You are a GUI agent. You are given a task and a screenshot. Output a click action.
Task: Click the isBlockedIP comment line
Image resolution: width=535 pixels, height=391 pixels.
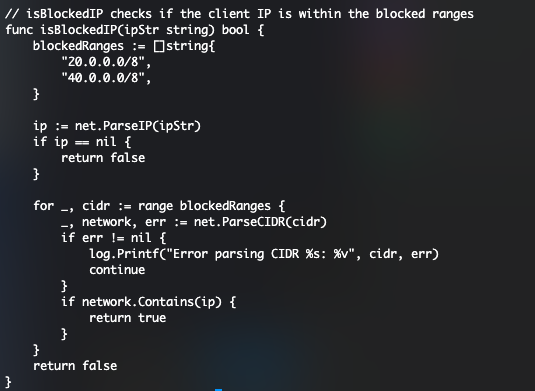[239, 14]
